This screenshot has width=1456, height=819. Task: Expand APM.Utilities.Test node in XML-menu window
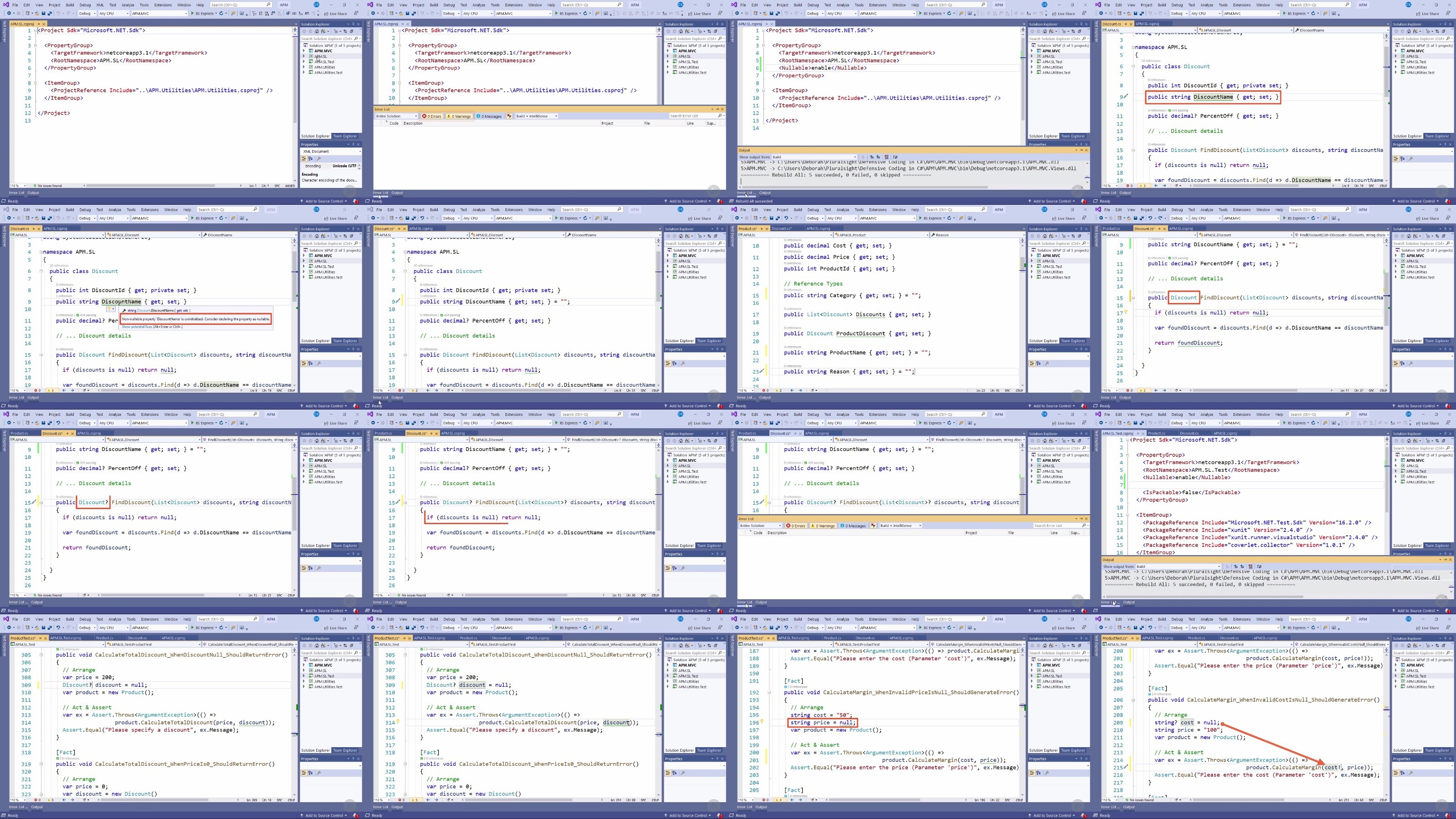pyautogui.click(x=304, y=72)
